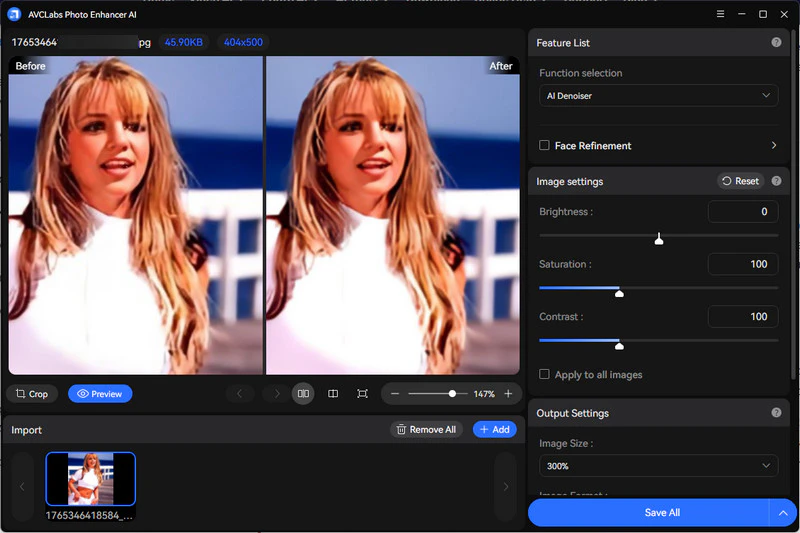Click the Brightness slider handle
This screenshot has width=800, height=533.
pyautogui.click(x=659, y=239)
